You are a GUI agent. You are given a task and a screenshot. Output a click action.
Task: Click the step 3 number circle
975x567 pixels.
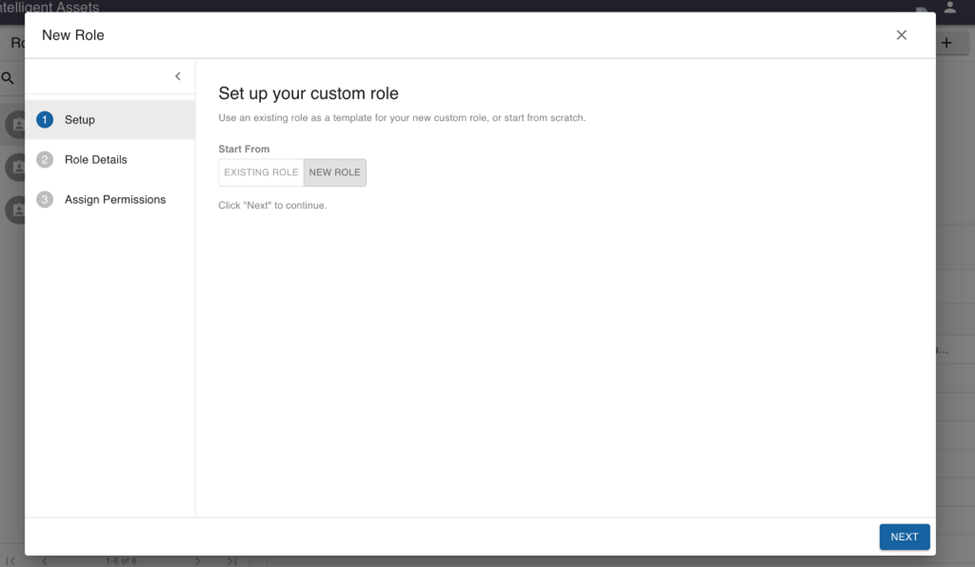pyautogui.click(x=44, y=200)
